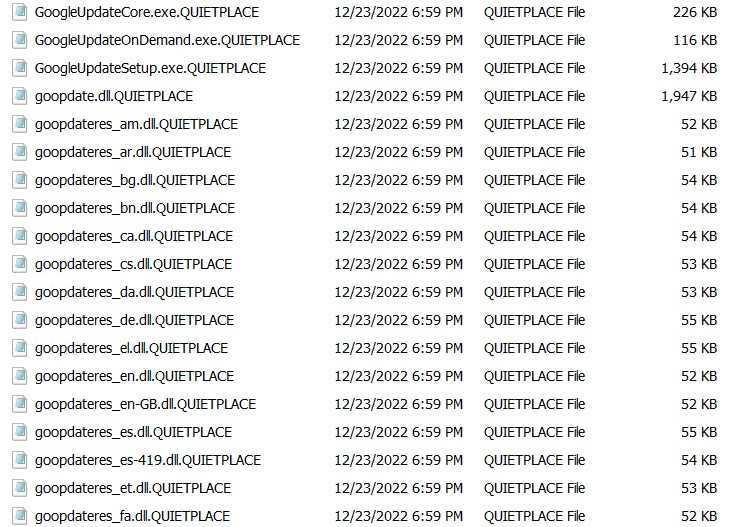
Task: Click the QUIETPLACE File type of GoogleUpdateSetup.exe.QUIETPLACE
Action: point(534,68)
